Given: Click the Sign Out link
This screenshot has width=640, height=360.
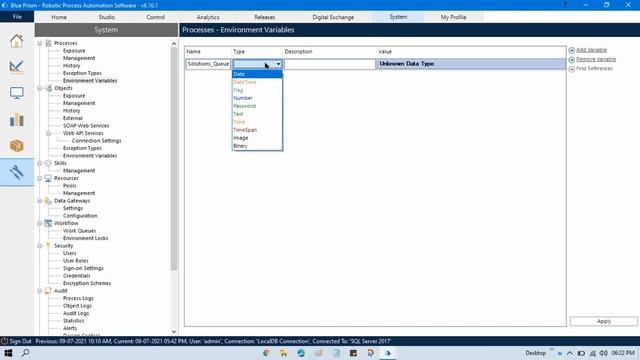Looking at the screenshot, I should 20,341.
